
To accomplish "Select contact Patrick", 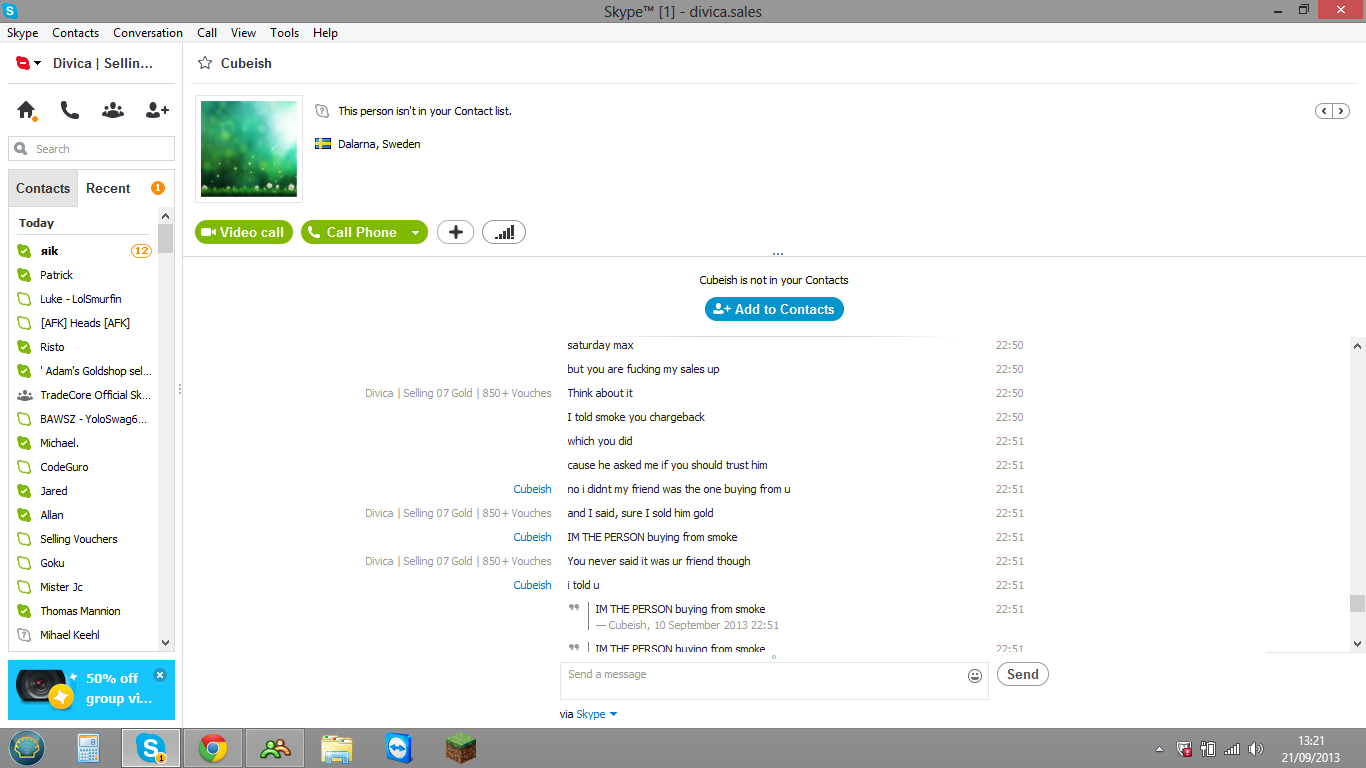I will (x=84, y=275).
